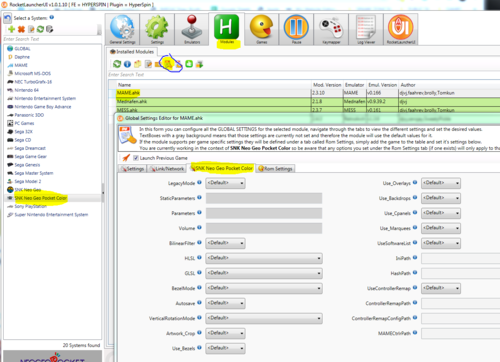Open the GLSL dropdown
The height and width of the screenshot is (362, 500).
[x=264, y=273]
